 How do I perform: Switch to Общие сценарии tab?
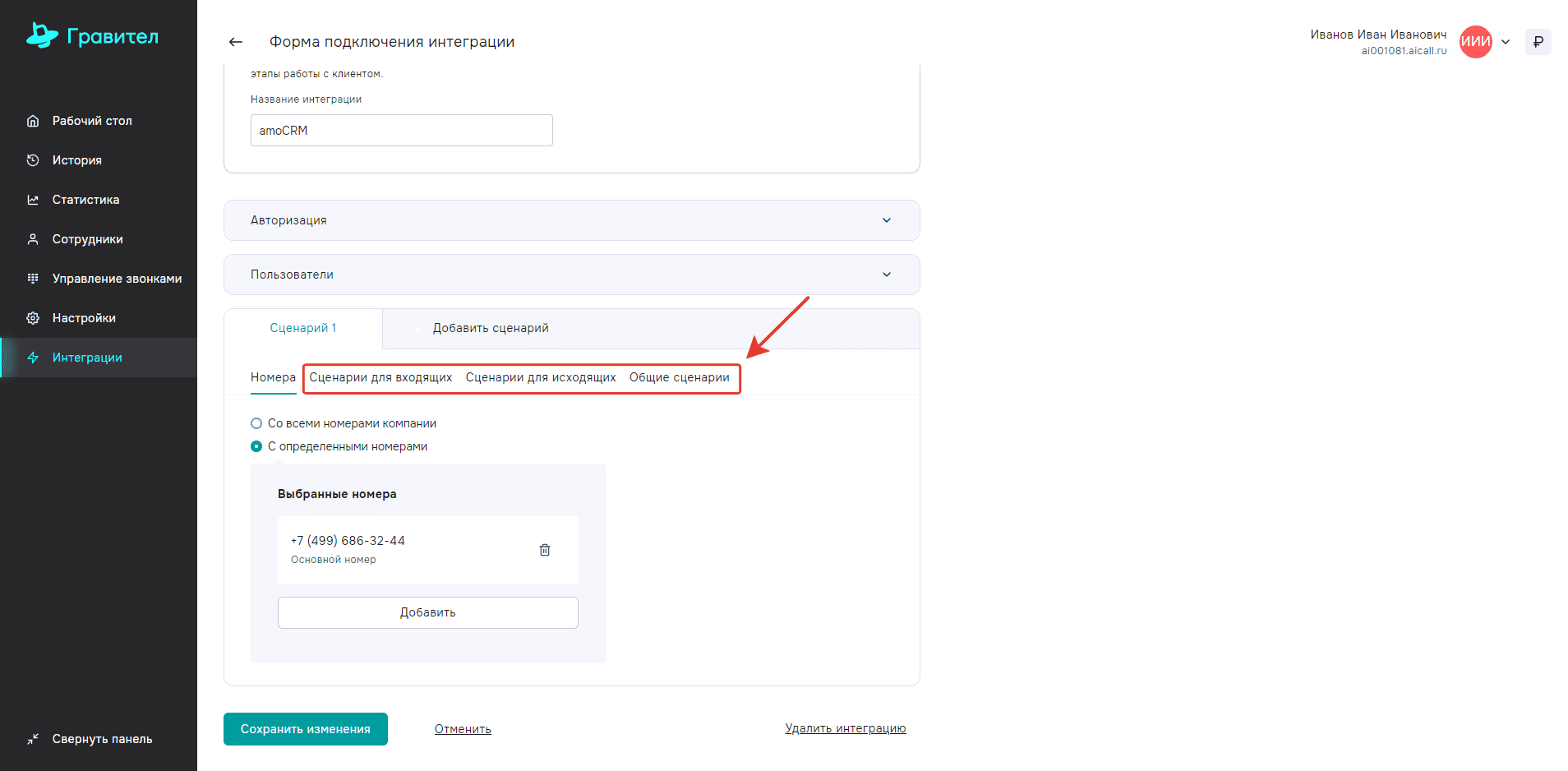coord(679,377)
